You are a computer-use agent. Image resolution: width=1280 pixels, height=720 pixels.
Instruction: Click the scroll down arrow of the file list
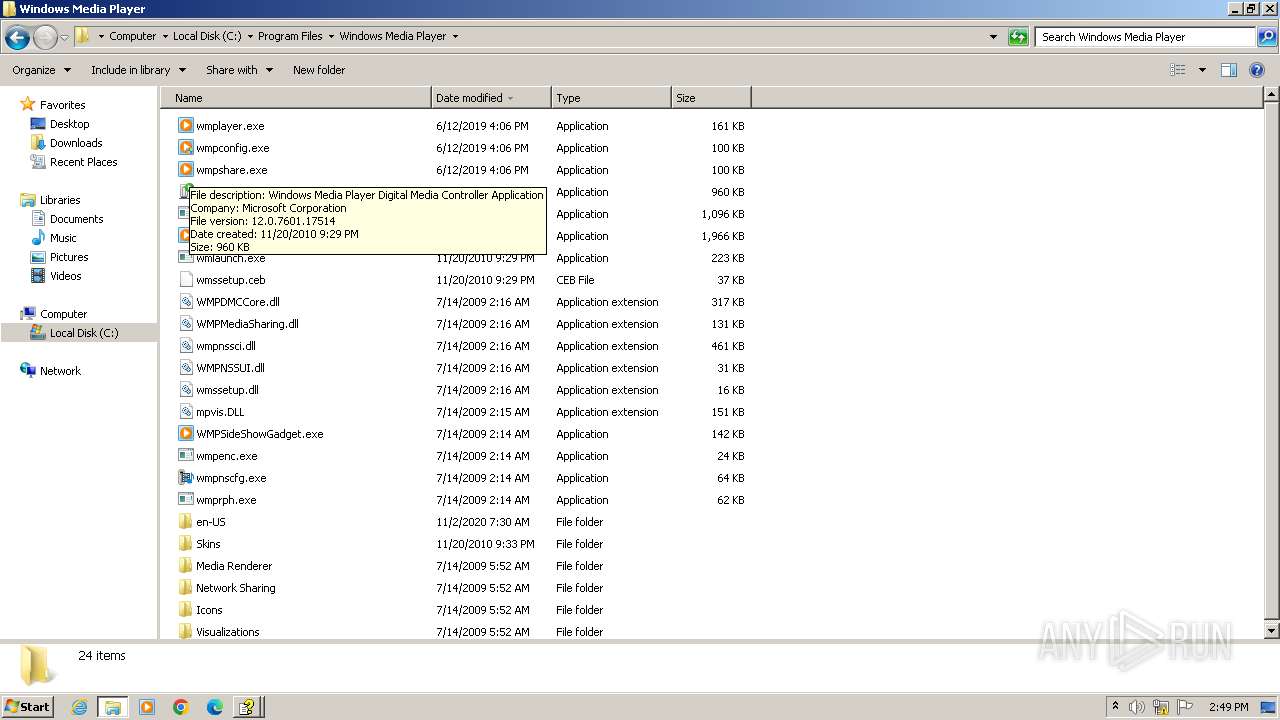(1272, 631)
